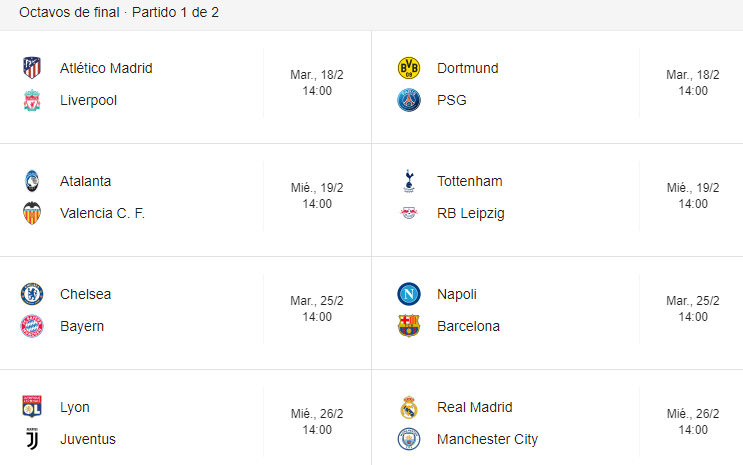Select the Chelsea lion crest
743x465 pixels.
coord(32,294)
